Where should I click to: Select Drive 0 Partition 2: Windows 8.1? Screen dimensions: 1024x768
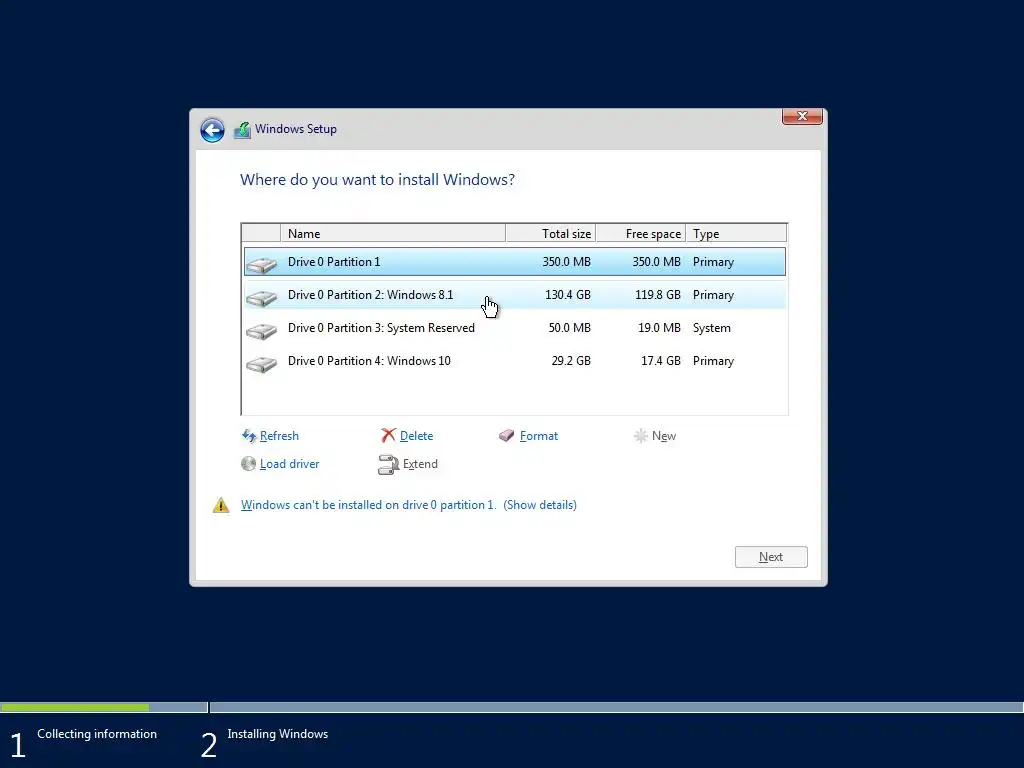click(515, 295)
